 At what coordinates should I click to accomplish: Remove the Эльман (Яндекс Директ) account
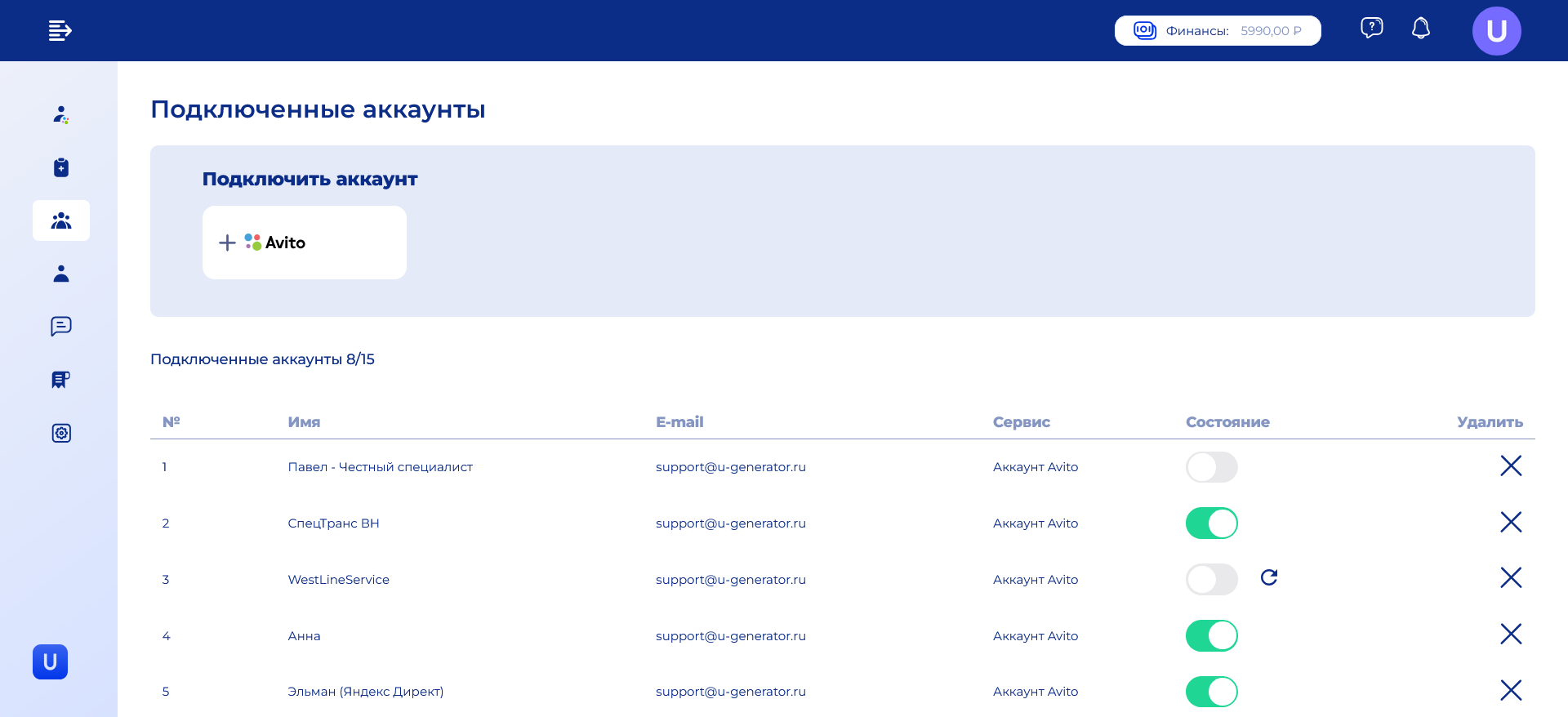pyautogui.click(x=1510, y=691)
